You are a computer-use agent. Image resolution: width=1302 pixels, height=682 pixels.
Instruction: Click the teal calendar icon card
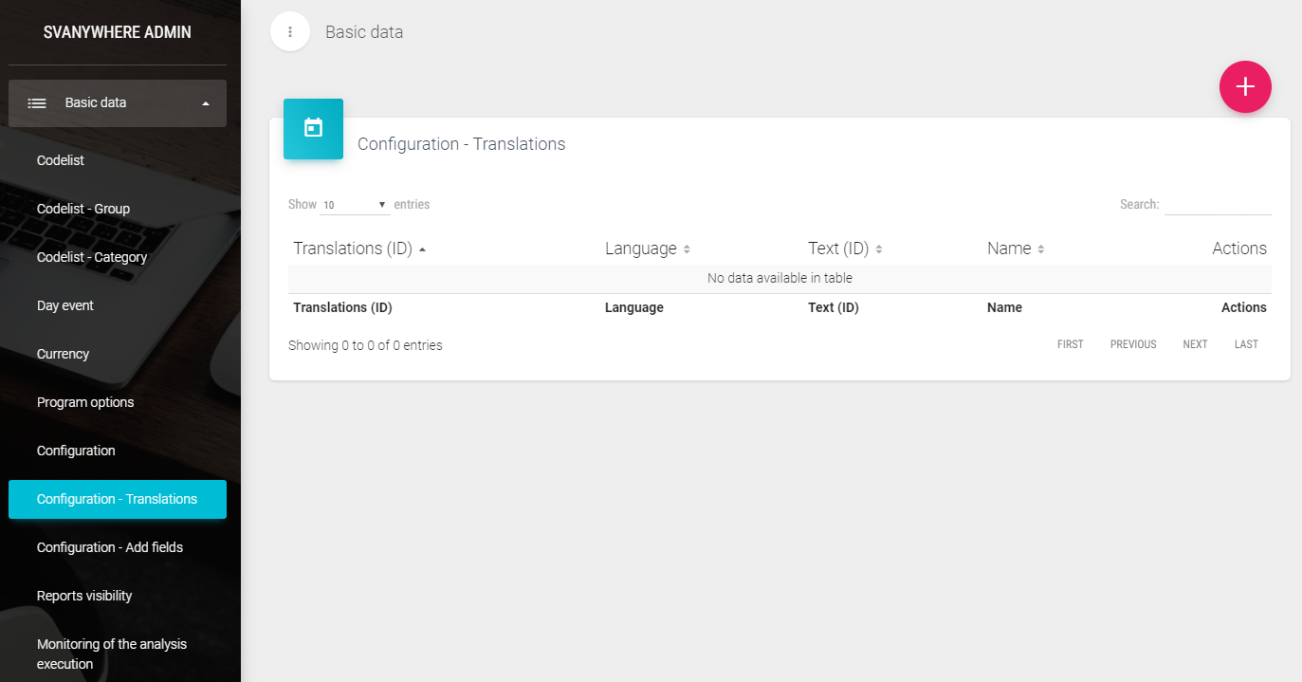pyautogui.click(x=313, y=128)
